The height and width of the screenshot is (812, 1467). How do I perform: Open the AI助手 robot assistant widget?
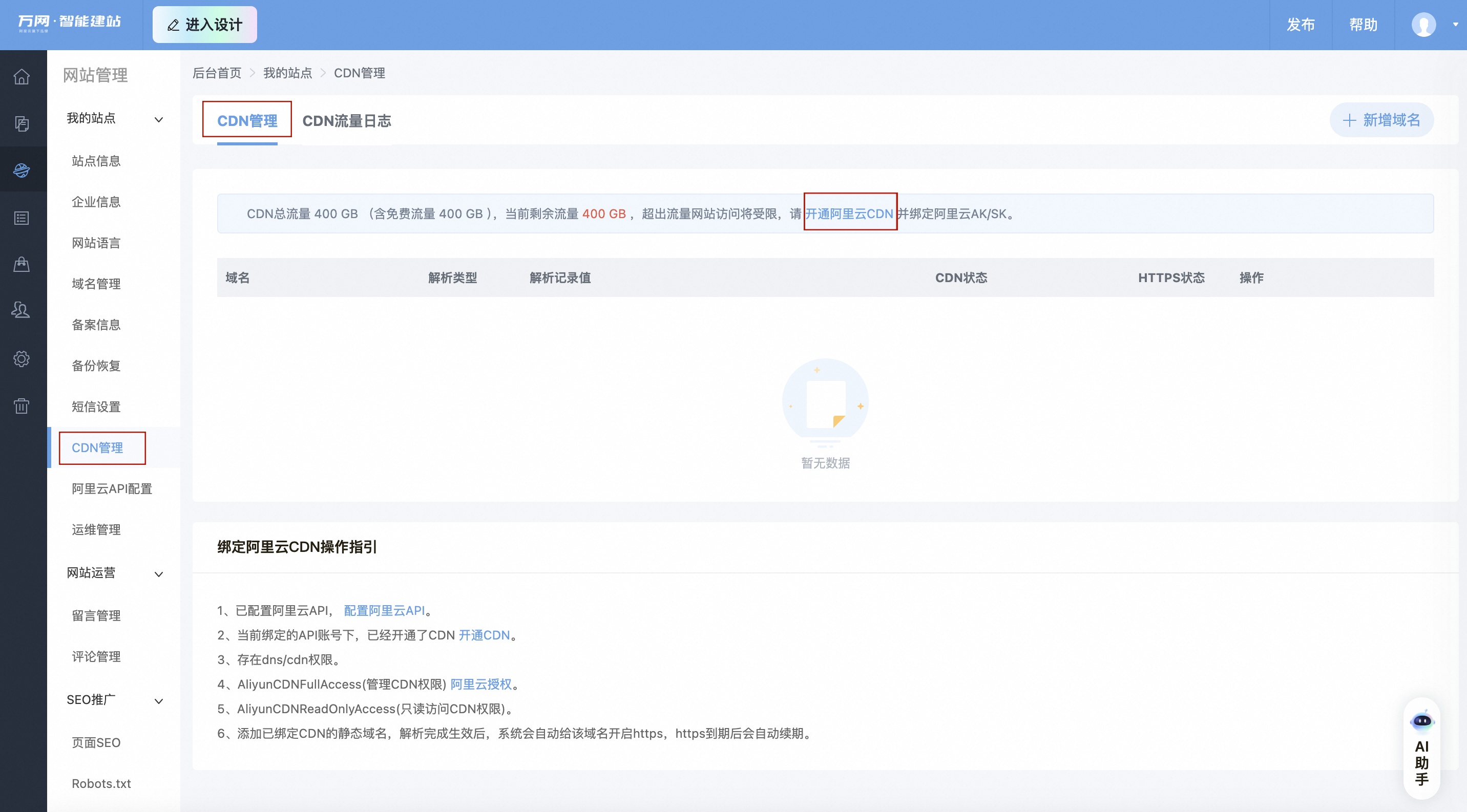click(x=1422, y=747)
